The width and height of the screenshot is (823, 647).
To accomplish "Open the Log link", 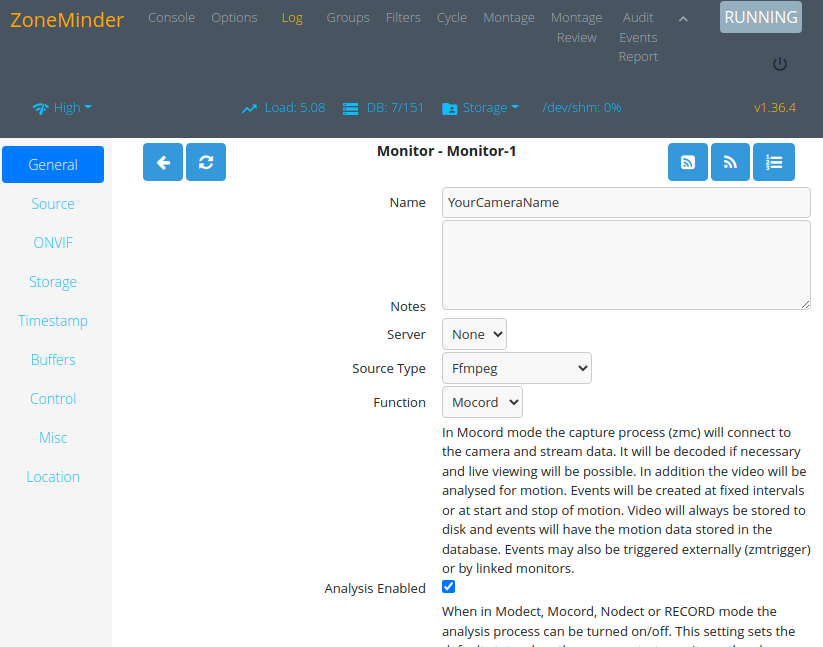I will (x=292, y=18).
